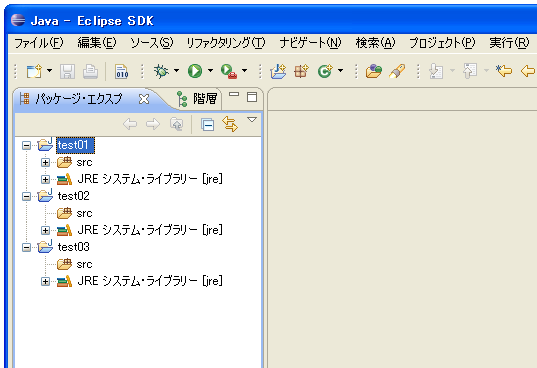
Task: Click the binary 010 build icon
Action: tap(122, 72)
